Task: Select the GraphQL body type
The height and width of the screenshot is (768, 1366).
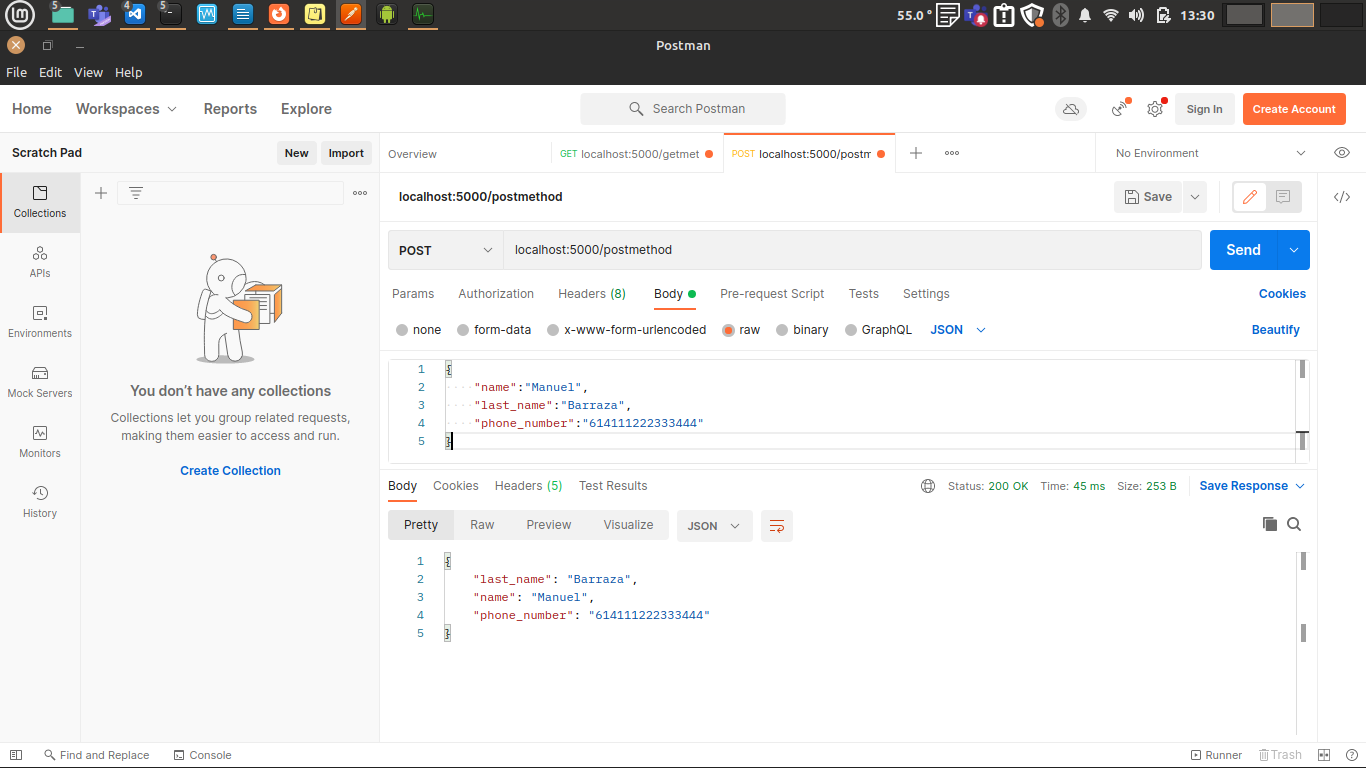Action: click(878, 330)
